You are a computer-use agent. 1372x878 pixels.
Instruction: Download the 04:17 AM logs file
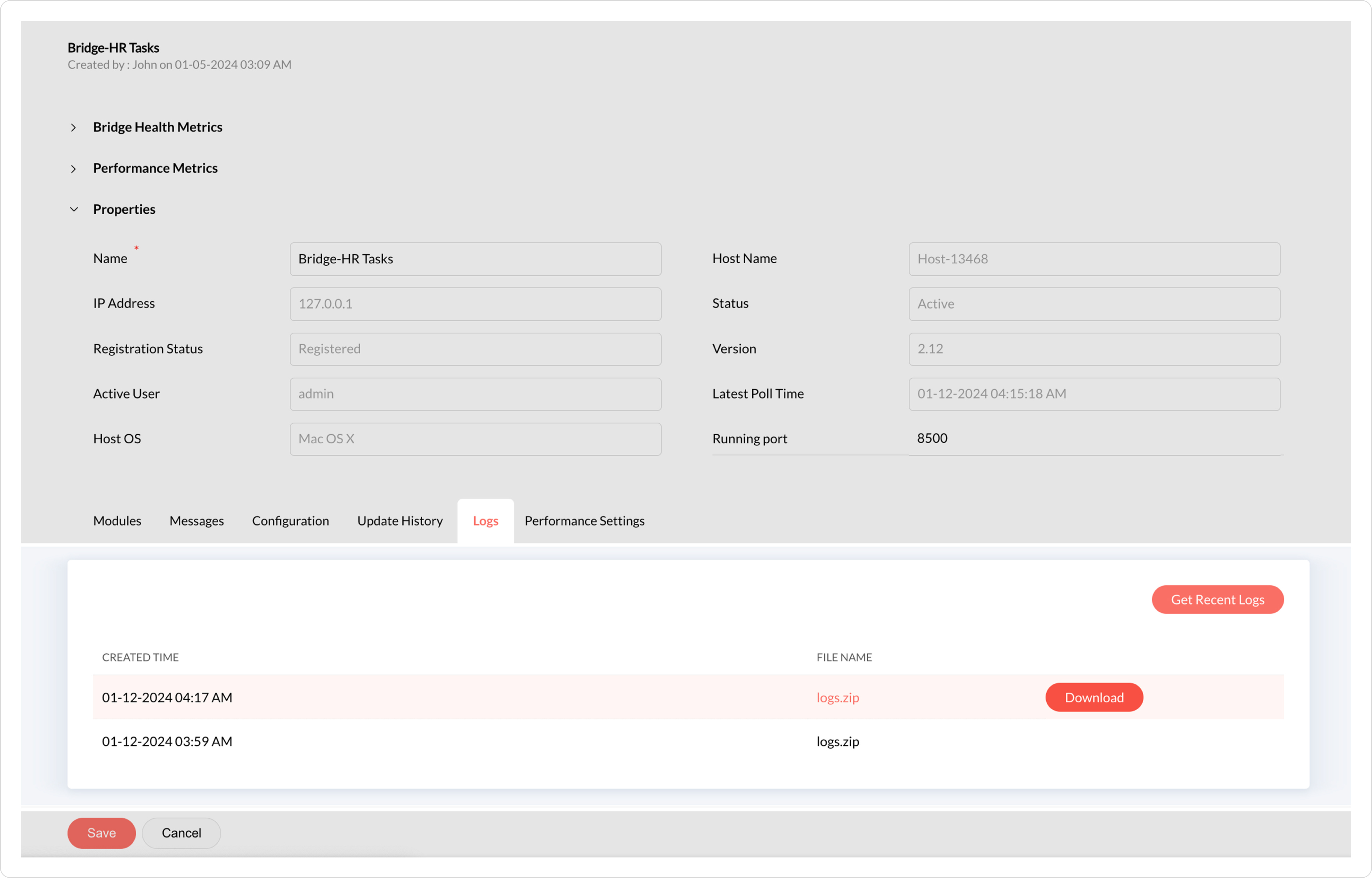[x=1093, y=697]
